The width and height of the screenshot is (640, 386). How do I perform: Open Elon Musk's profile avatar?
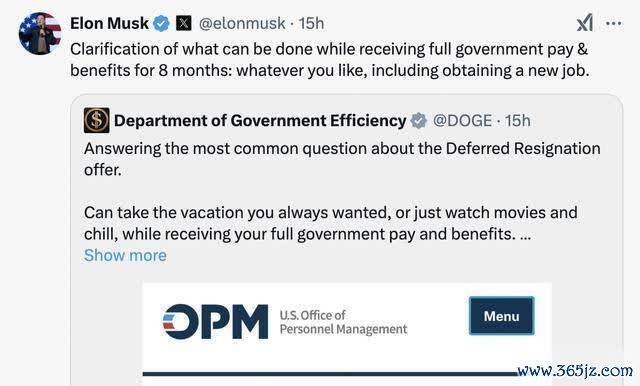pyautogui.click(x=40, y=33)
